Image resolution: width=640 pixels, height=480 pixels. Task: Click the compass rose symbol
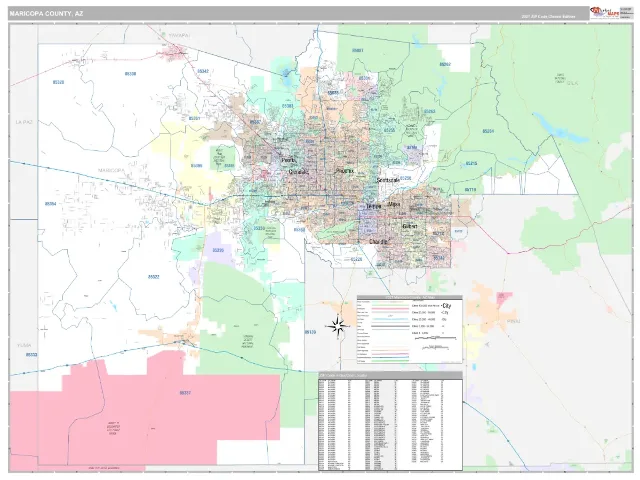pos(338,326)
